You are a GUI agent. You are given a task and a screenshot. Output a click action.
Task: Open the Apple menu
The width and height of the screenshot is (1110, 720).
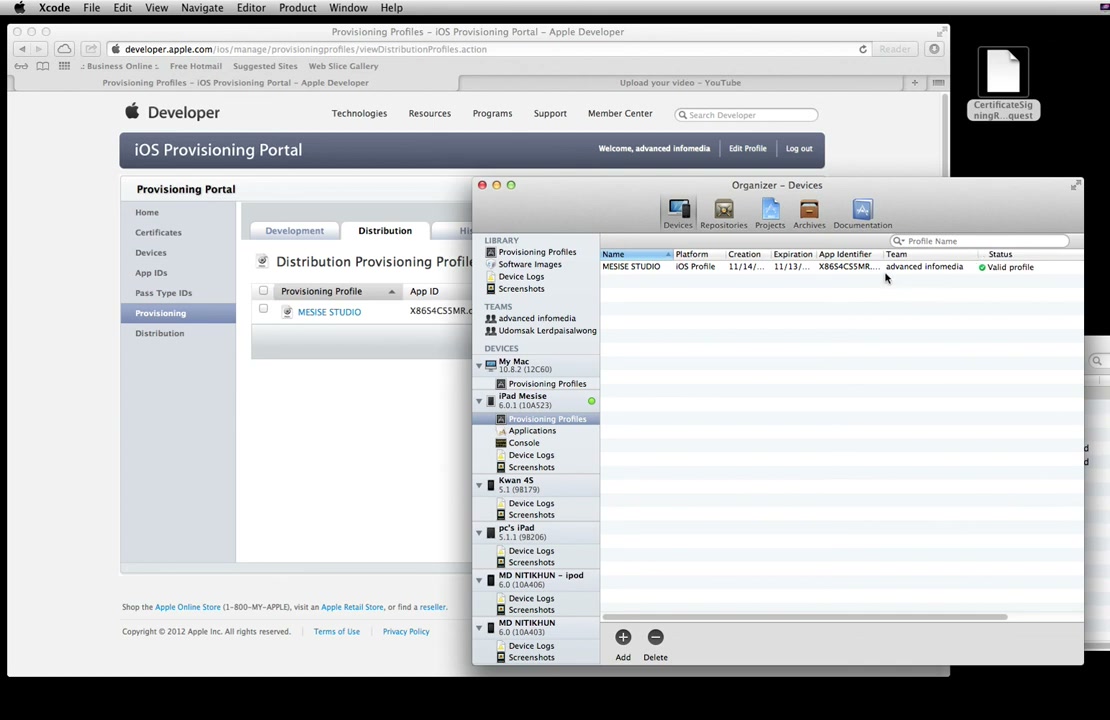click(x=19, y=8)
